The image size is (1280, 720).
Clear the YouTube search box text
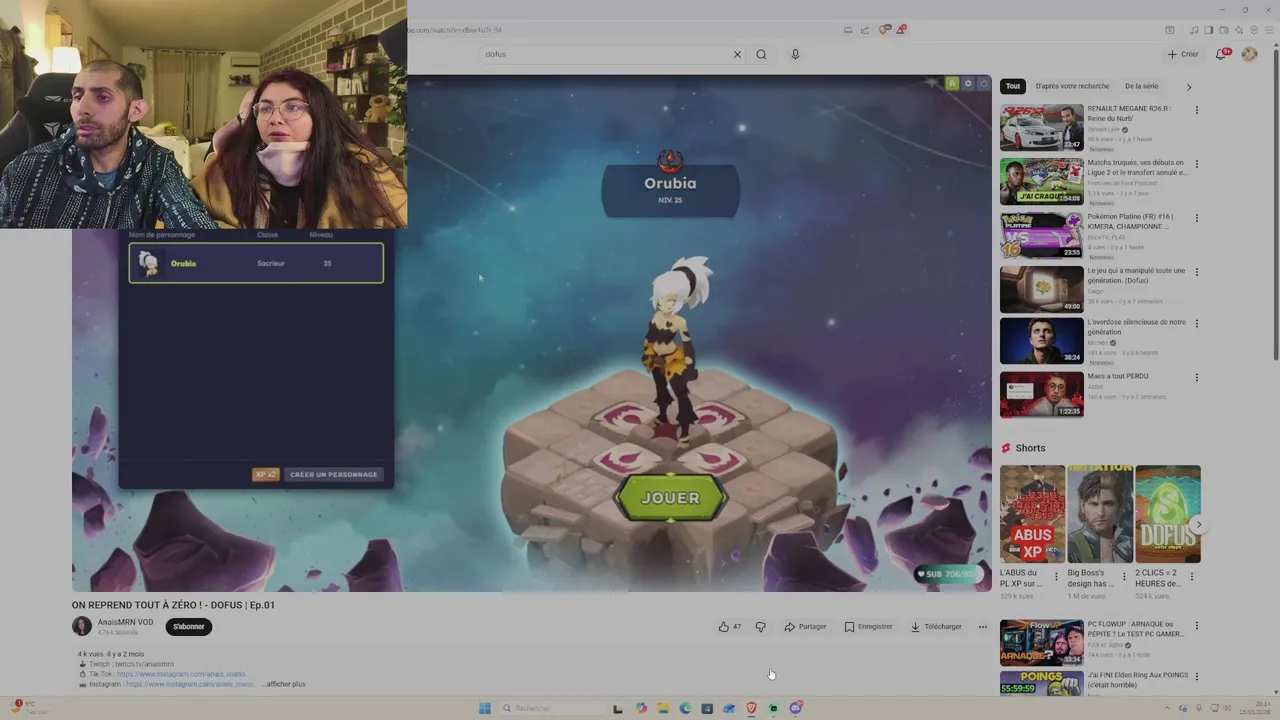point(737,54)
